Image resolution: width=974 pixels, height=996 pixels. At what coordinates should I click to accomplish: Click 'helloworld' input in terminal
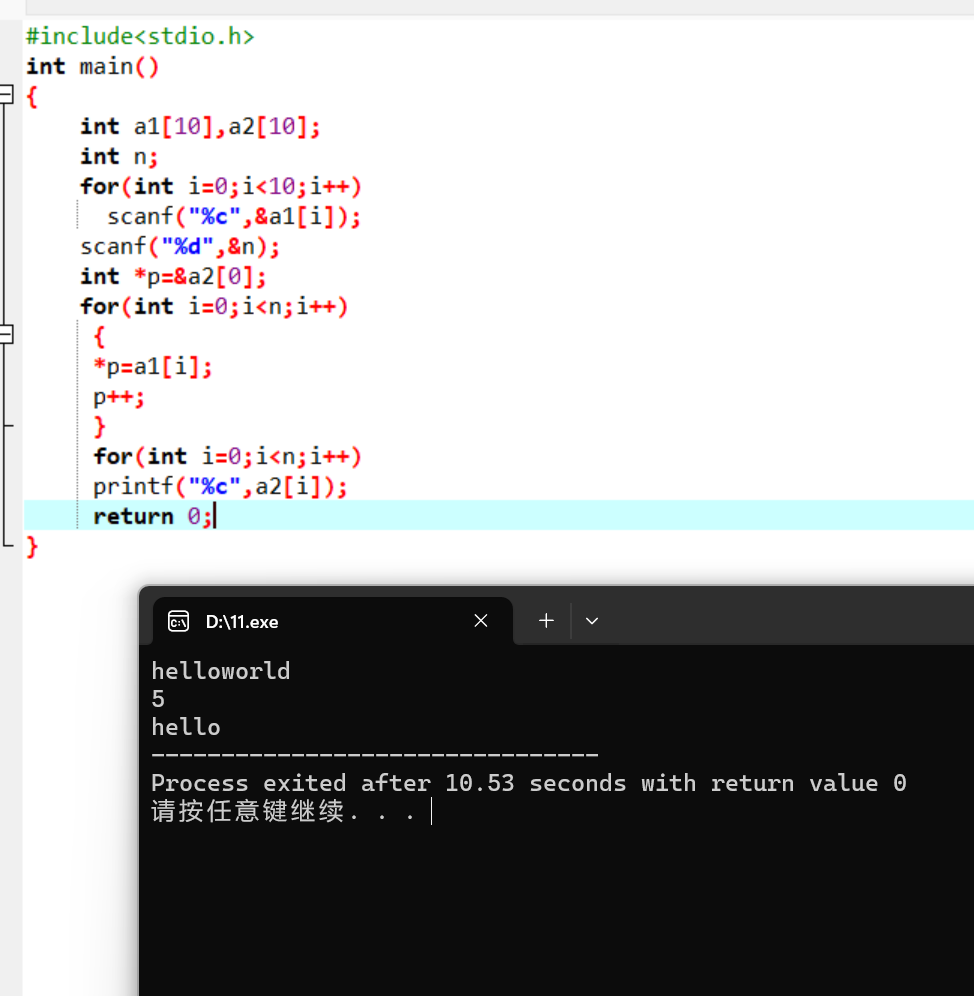tap(220, 671)
